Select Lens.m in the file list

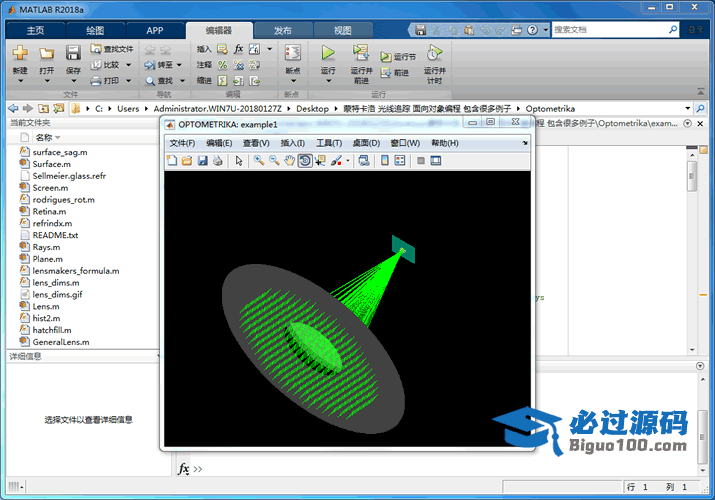point(46,306)
